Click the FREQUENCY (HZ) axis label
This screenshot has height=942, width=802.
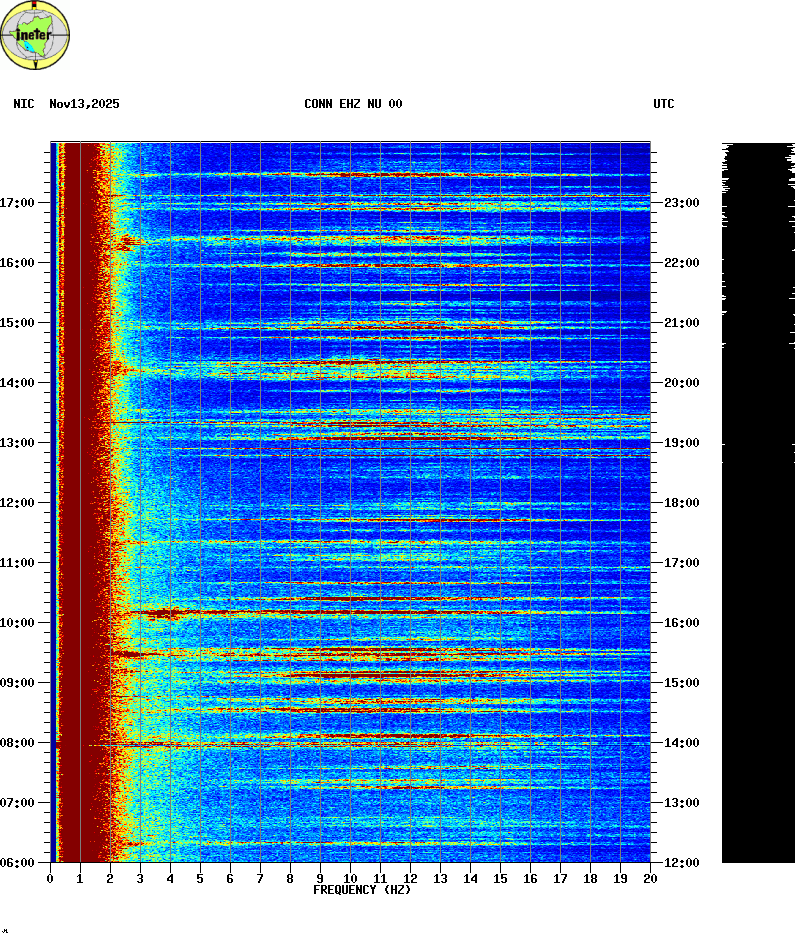[362, 890]
